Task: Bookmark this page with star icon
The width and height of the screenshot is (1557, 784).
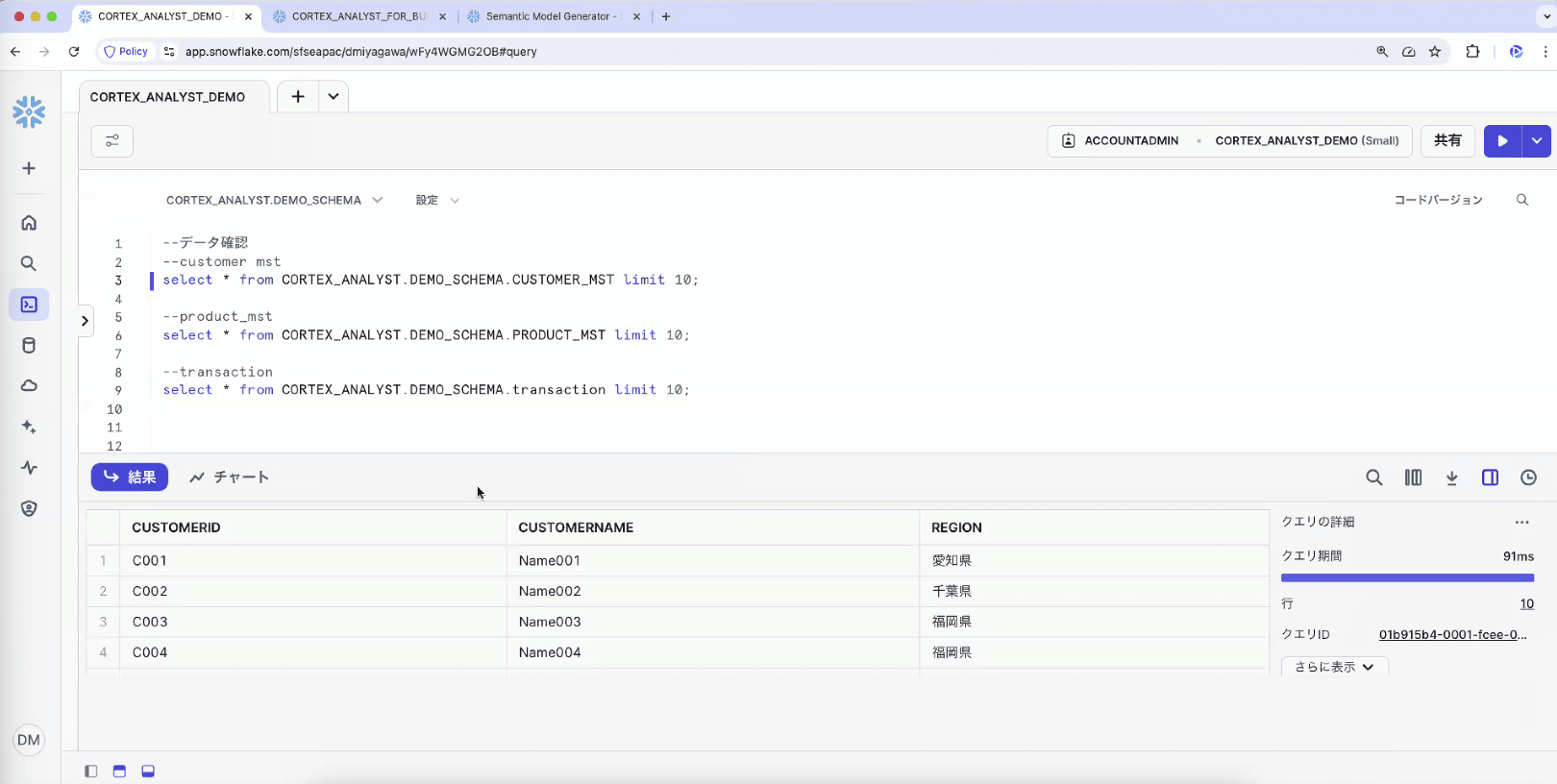Action: 1435,52
